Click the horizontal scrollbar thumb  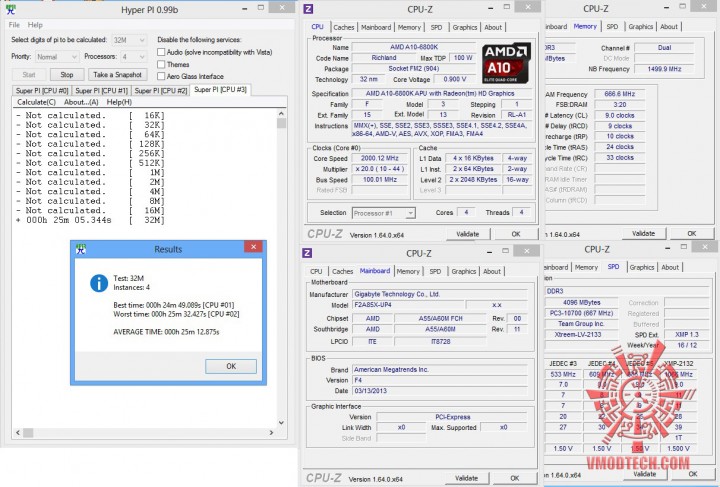(28, 432)
